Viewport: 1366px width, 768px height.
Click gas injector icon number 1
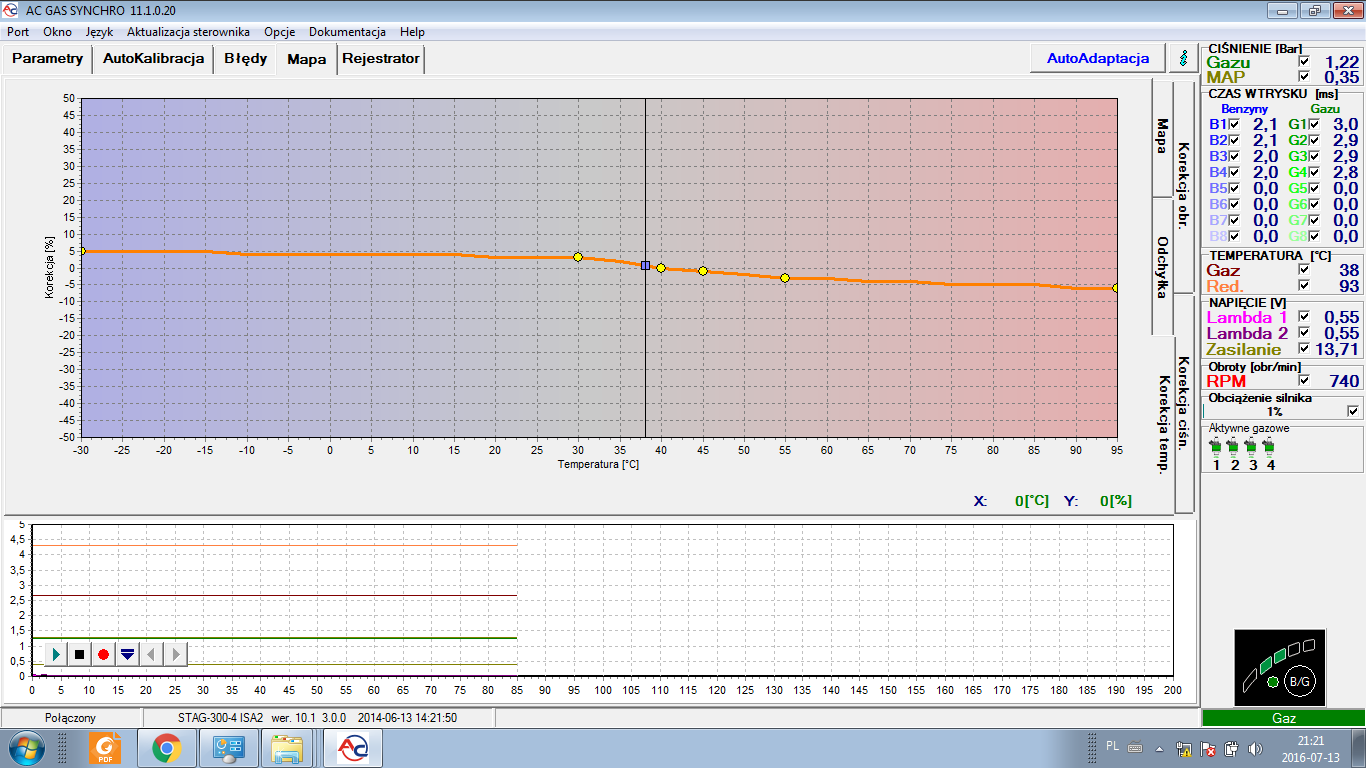(x=1216, y=446)
